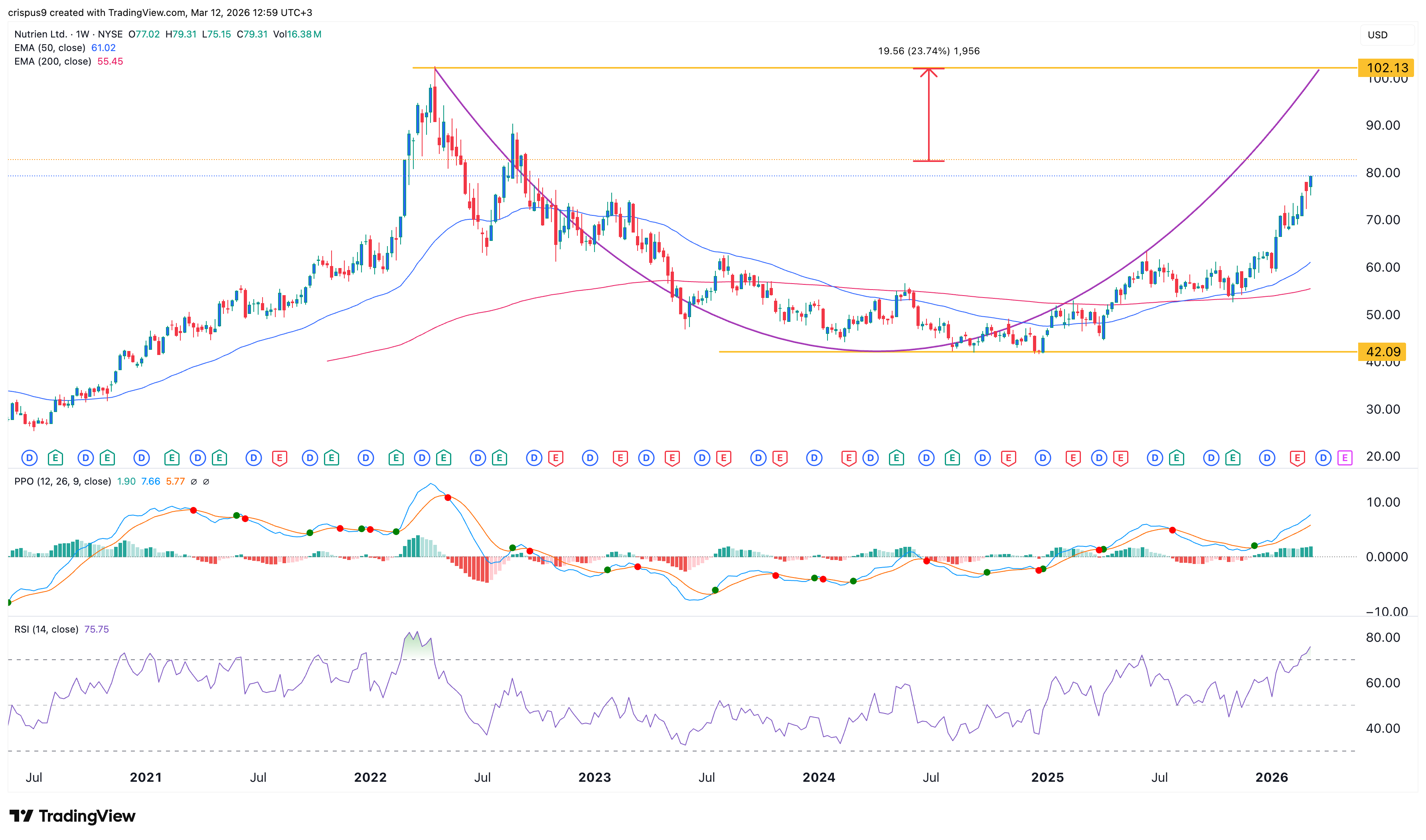Screen dimensions: 1426x840
Task: Click the 2024 label on time axis
Action: (x=819, y=778)
